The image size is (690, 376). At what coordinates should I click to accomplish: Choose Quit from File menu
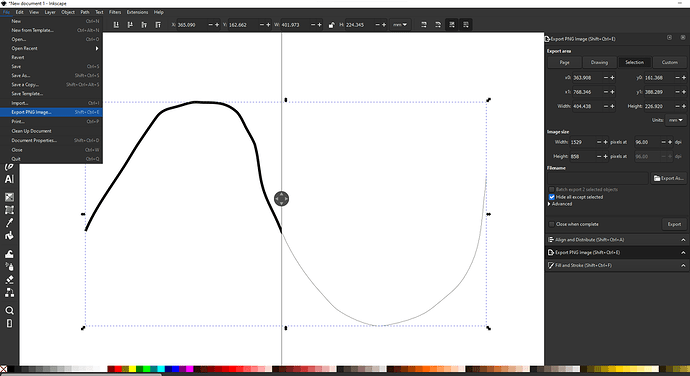coord(51,159)
